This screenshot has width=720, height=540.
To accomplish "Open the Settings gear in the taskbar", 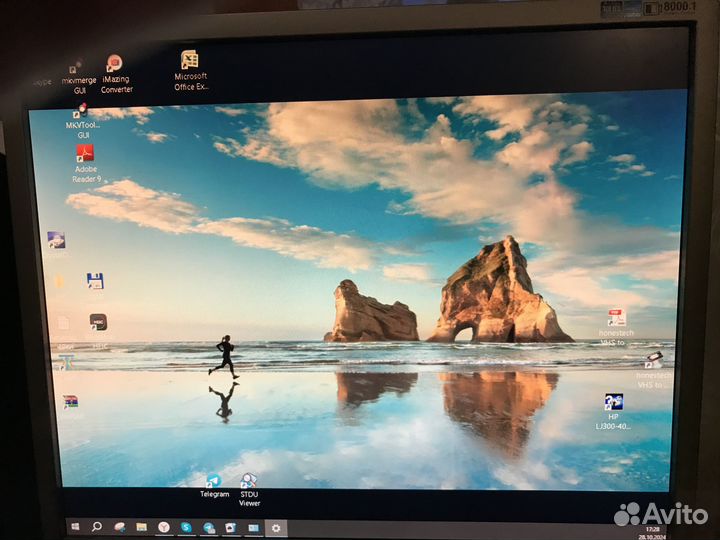I will (276, 529).
